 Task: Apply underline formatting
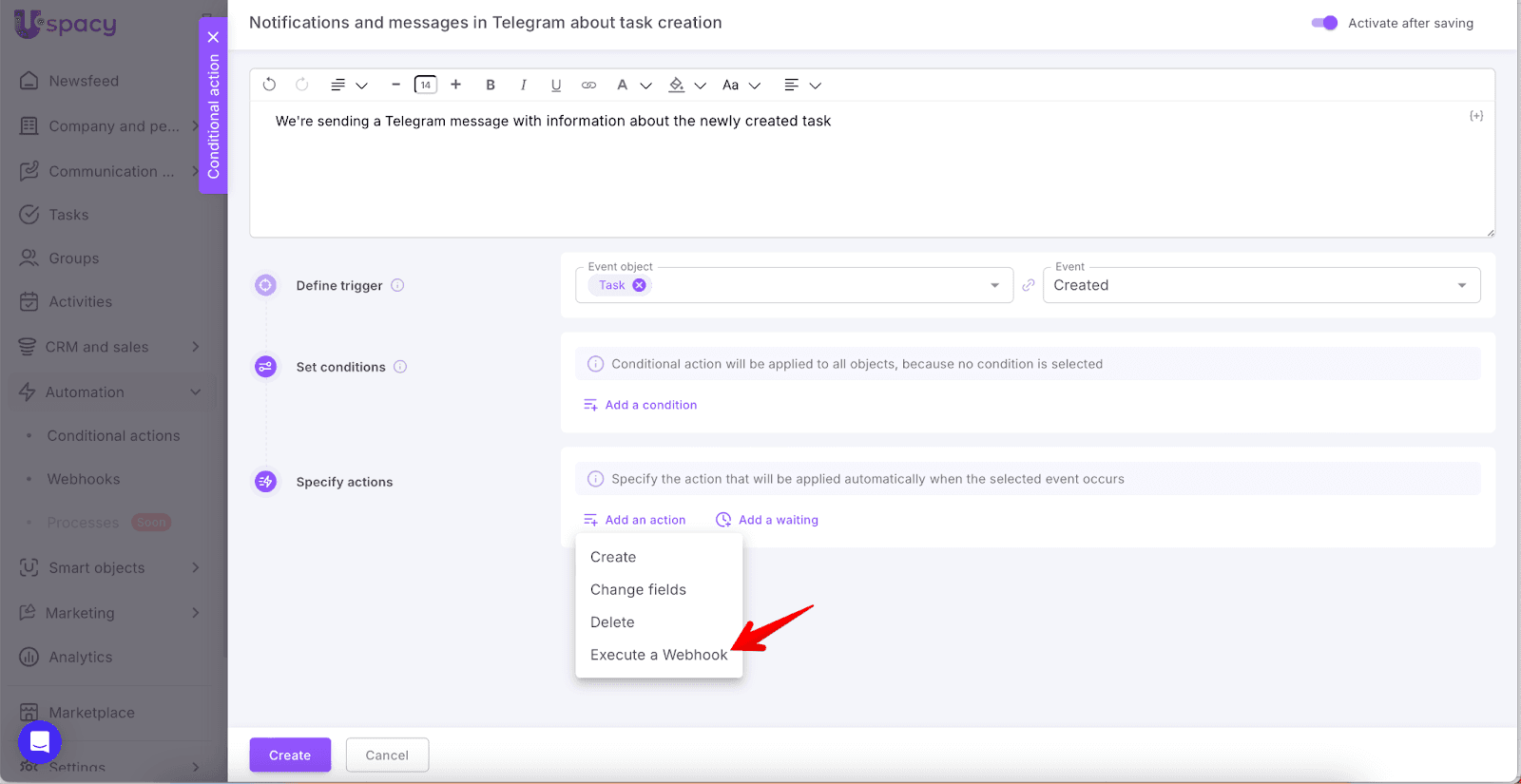(x=556, y=85)
